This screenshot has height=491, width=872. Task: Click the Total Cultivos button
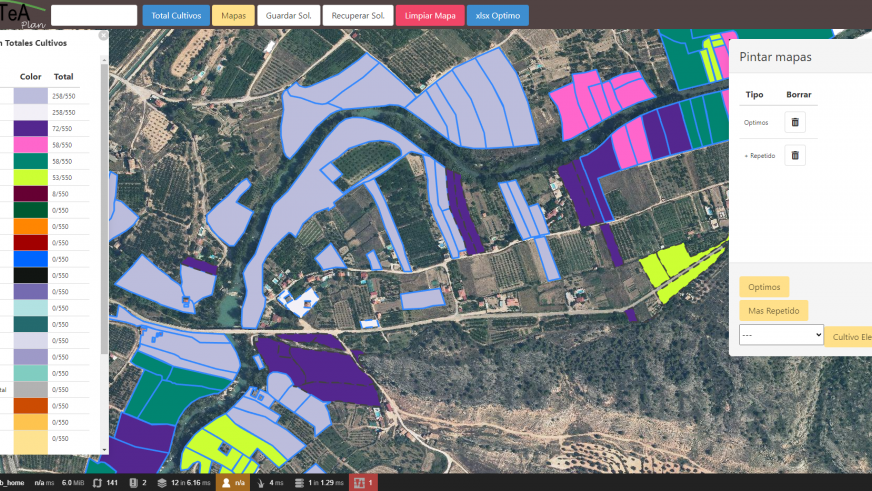[x=176, y=16]
